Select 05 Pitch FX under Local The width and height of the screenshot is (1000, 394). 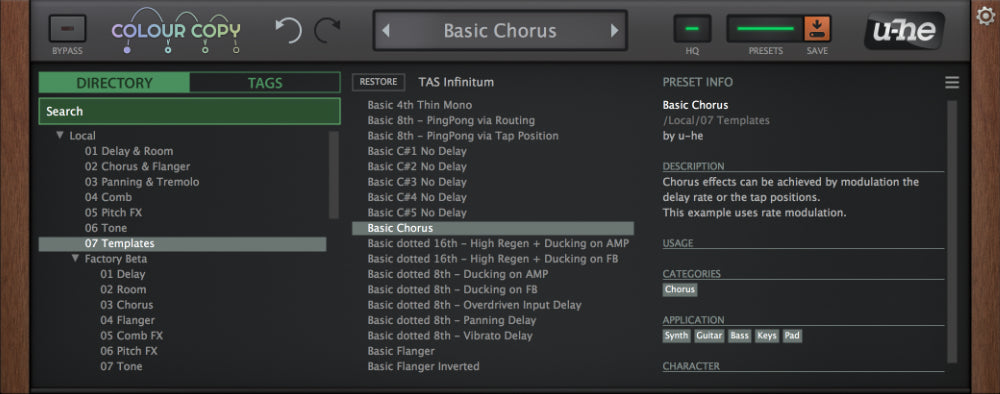(114, 212)
